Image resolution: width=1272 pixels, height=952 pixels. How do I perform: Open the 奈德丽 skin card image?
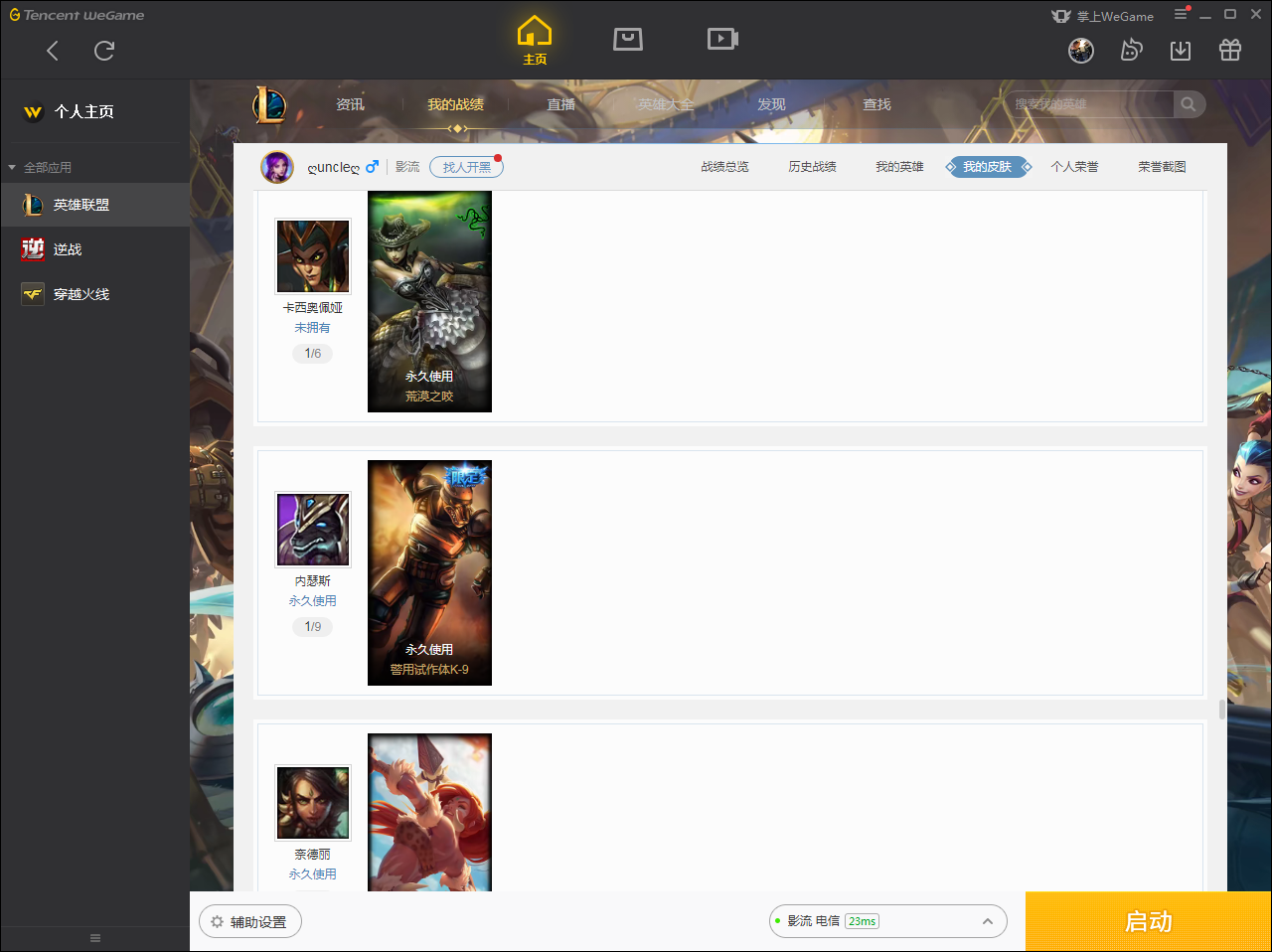[x=429, y=813]
